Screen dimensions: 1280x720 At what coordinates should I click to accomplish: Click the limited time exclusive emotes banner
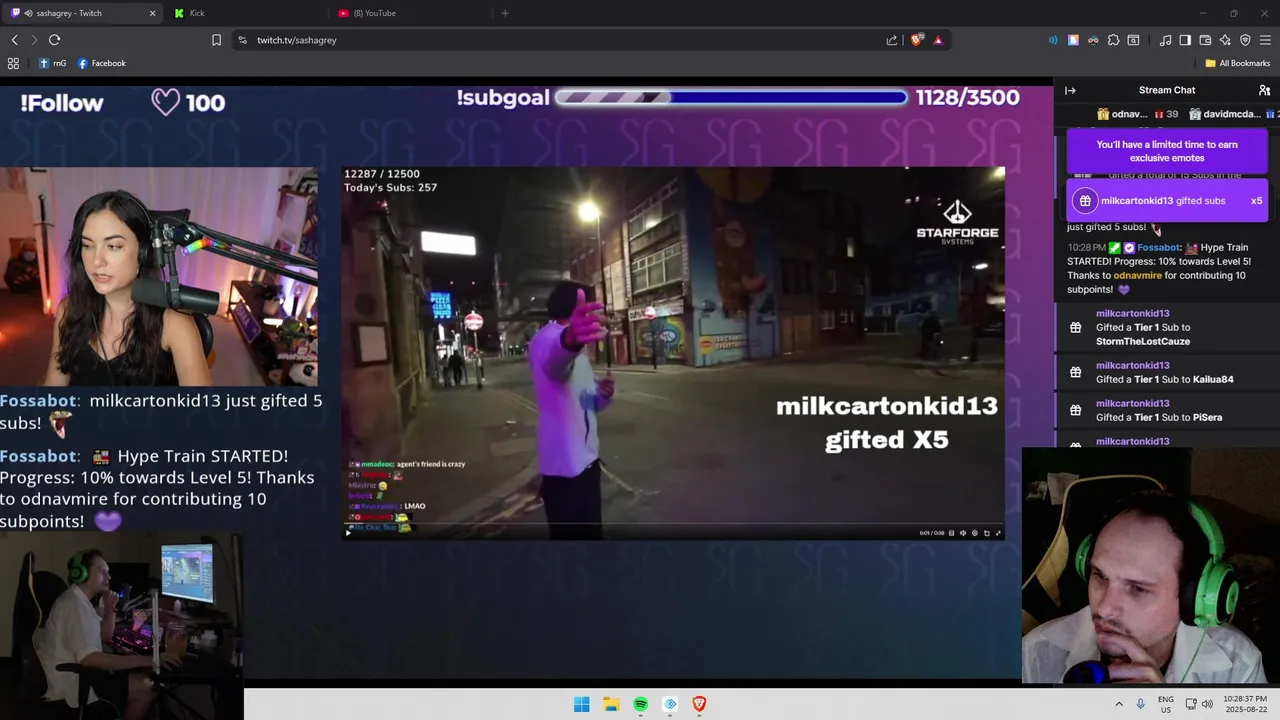pos(1167,151)
